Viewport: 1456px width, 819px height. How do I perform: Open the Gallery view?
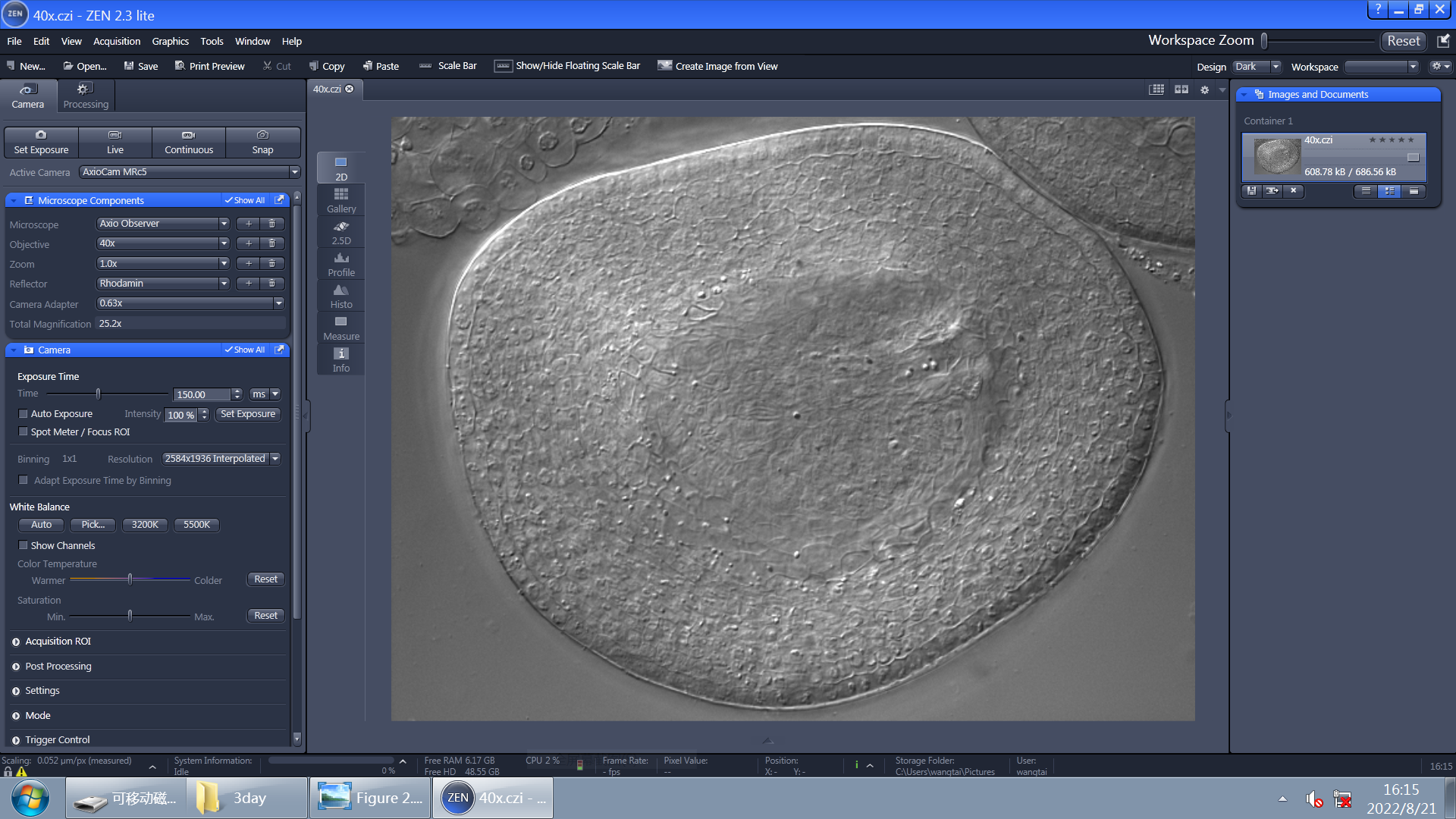point(340,200)
